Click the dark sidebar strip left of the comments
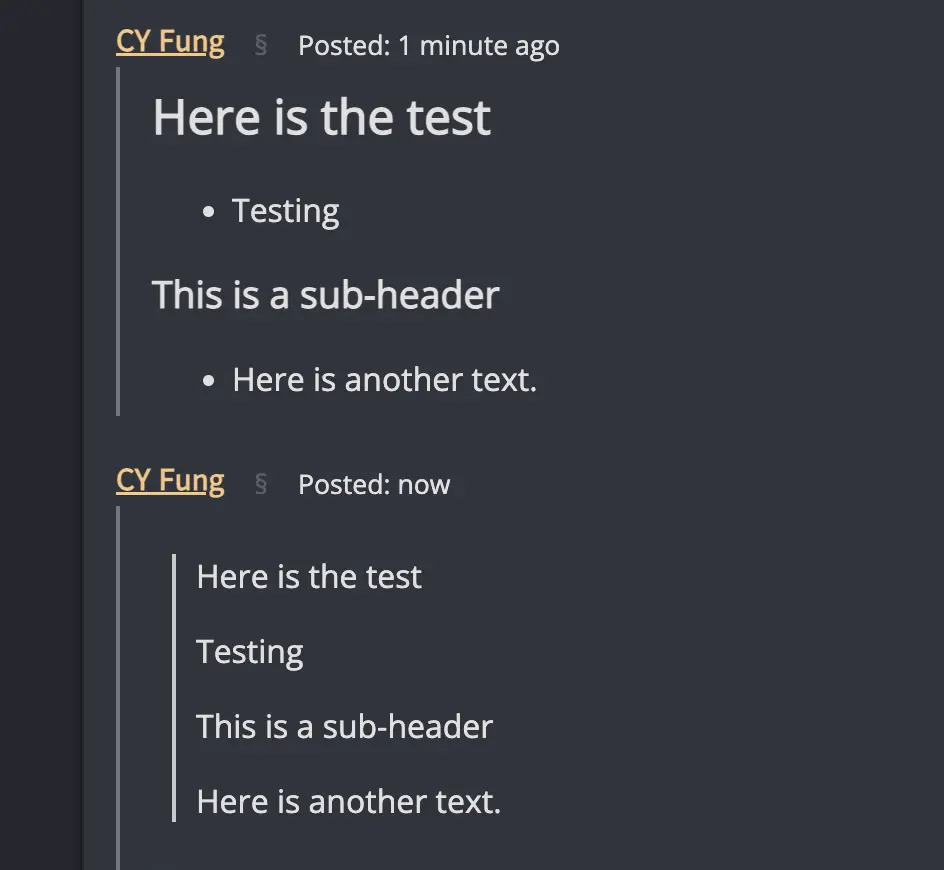Viewport: 944px width, 870px height. (x=40, y=435)
